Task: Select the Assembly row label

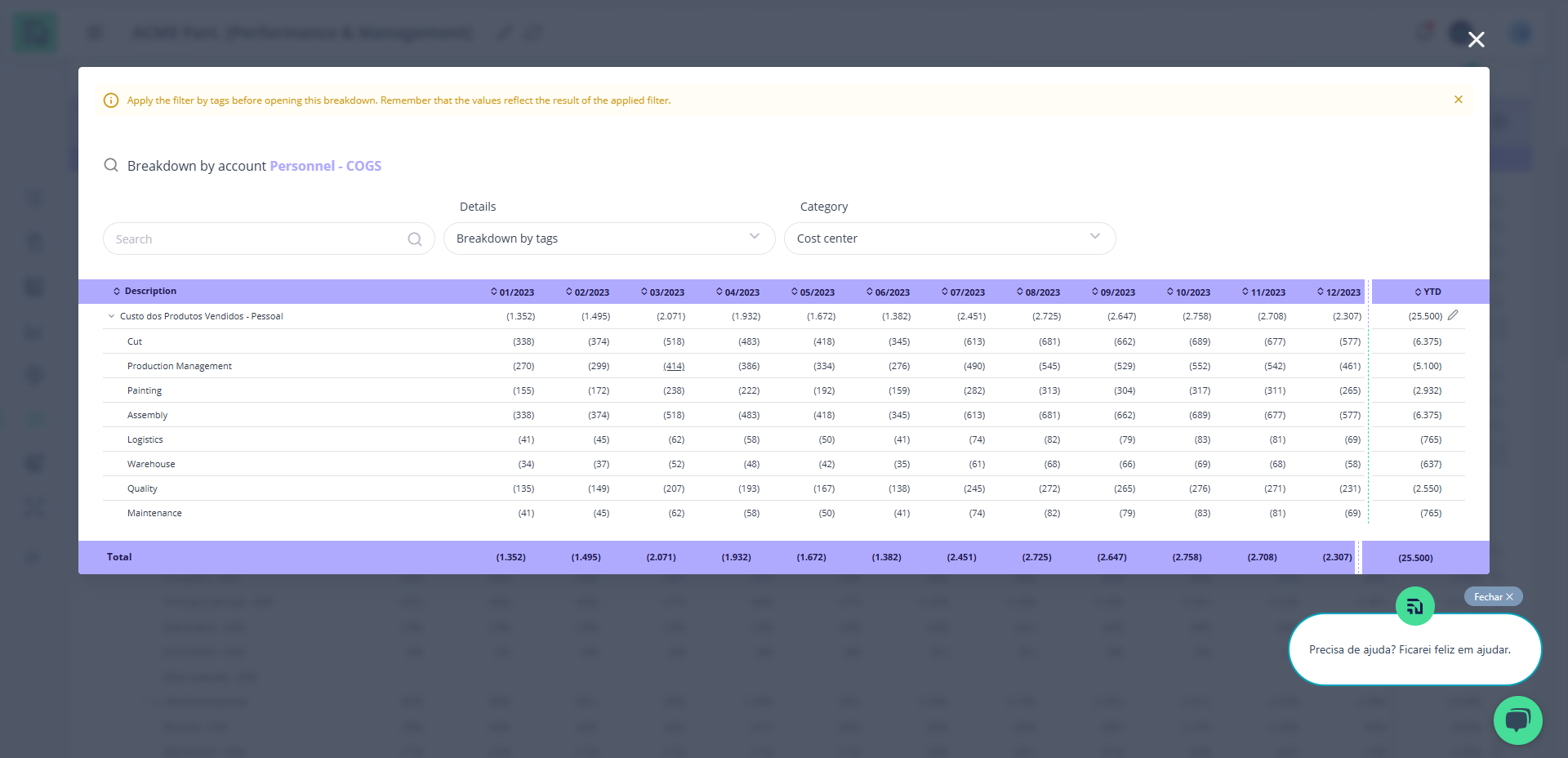Action: click(147, 415)
